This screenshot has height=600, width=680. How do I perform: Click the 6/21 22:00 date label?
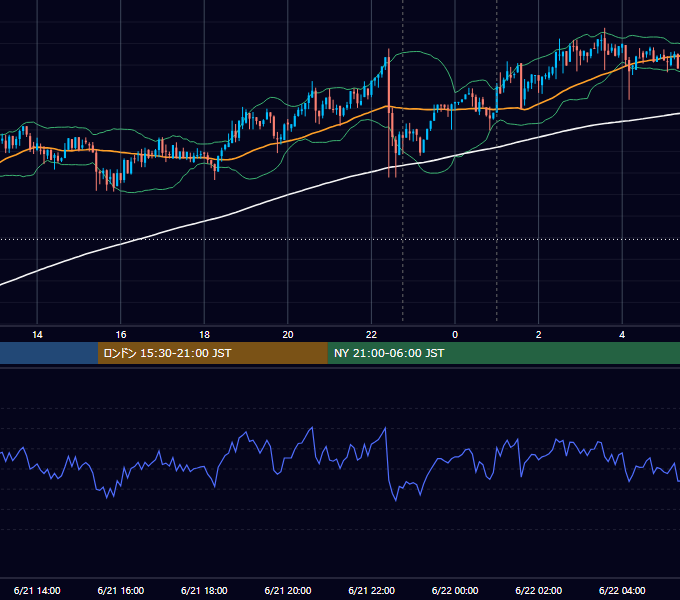click(371, 590)
